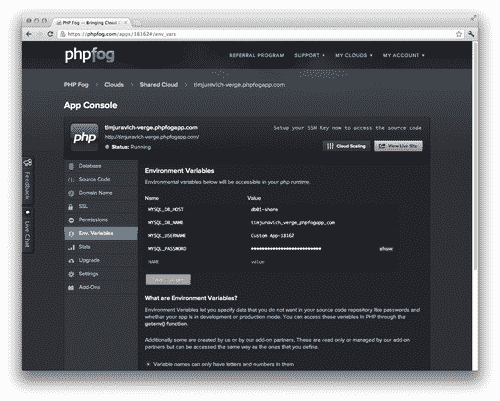Click the MYSQL_DB_NAME variable name
The image size is (500, 401).
165,223
